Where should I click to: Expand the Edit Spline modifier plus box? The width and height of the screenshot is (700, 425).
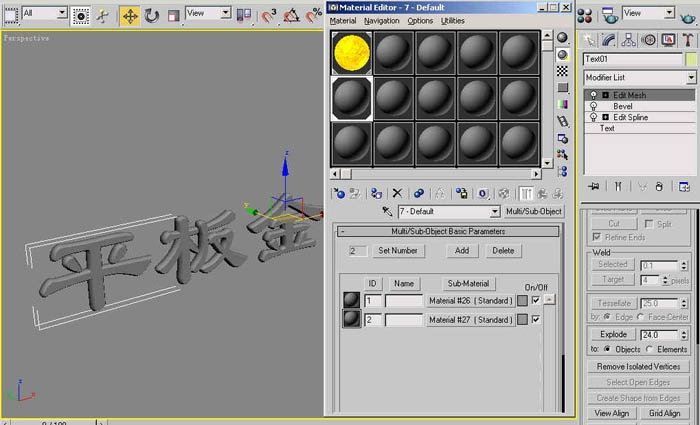click(605, 117)
